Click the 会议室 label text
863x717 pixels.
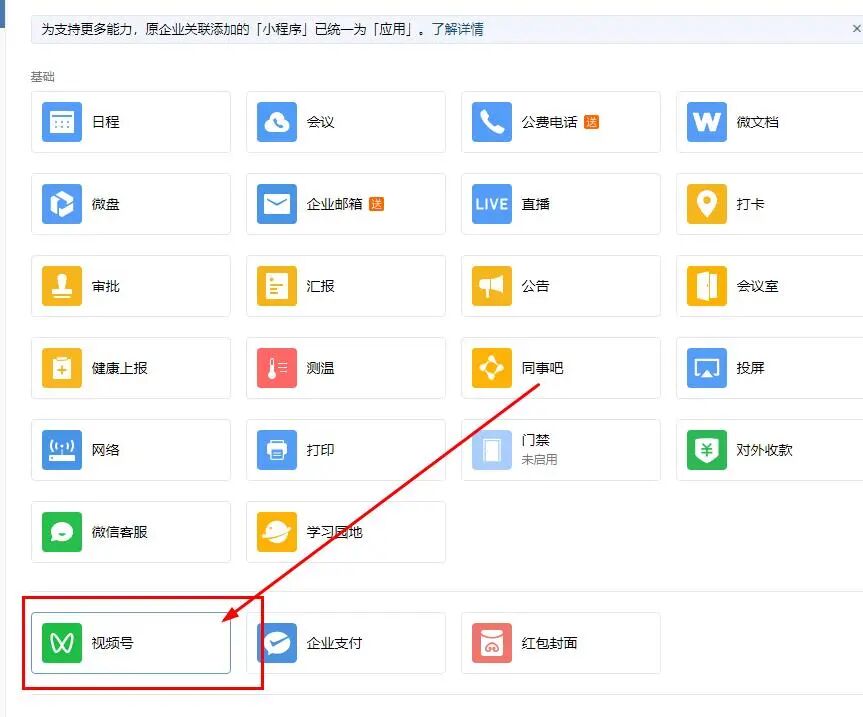point(757,286)
